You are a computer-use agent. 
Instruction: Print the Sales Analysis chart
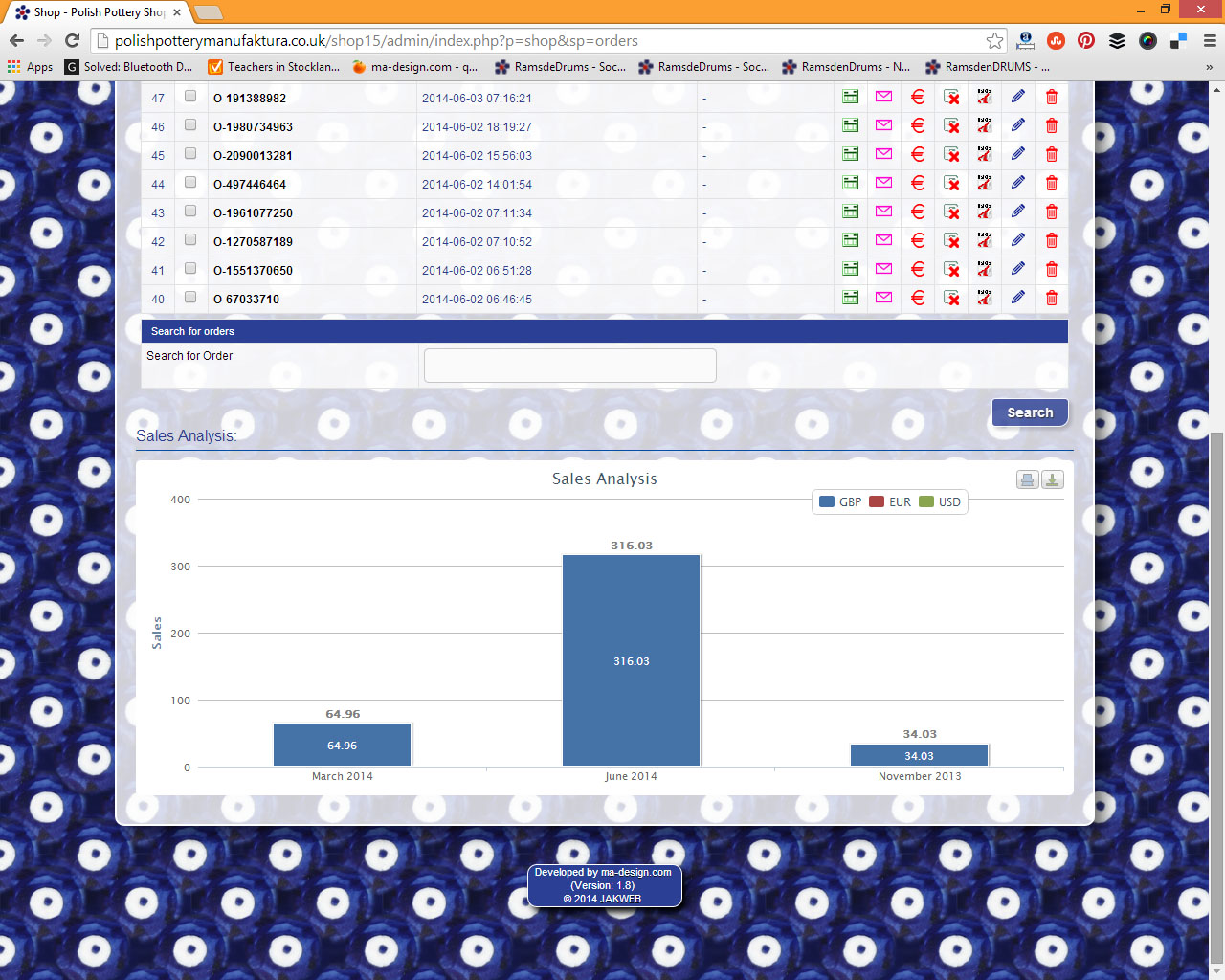[x=1027, y=480]
